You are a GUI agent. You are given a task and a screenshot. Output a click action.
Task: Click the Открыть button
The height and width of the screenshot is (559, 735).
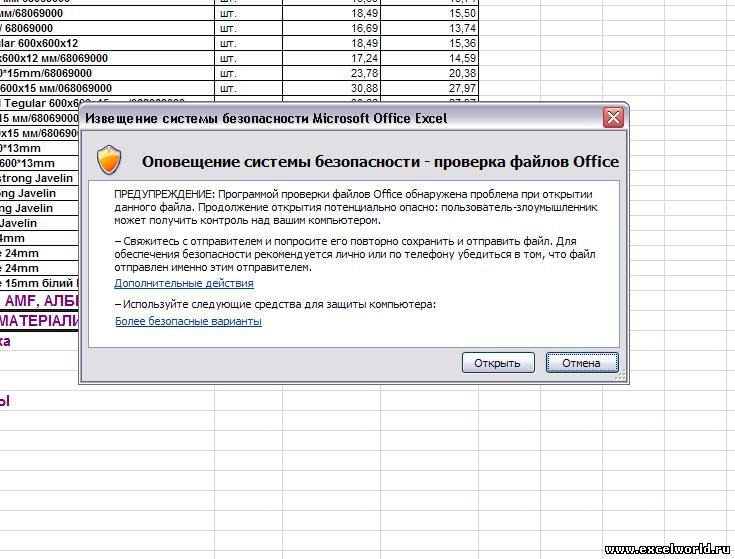[x=498, y=363]
